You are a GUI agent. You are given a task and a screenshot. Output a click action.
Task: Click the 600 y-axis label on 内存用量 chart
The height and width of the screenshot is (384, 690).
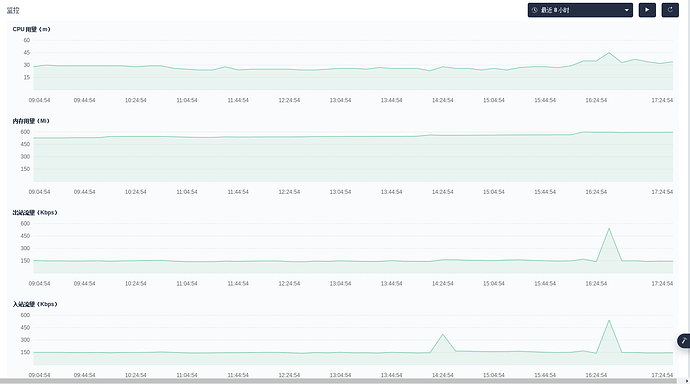pyautogui.click(x=25, y=132)
